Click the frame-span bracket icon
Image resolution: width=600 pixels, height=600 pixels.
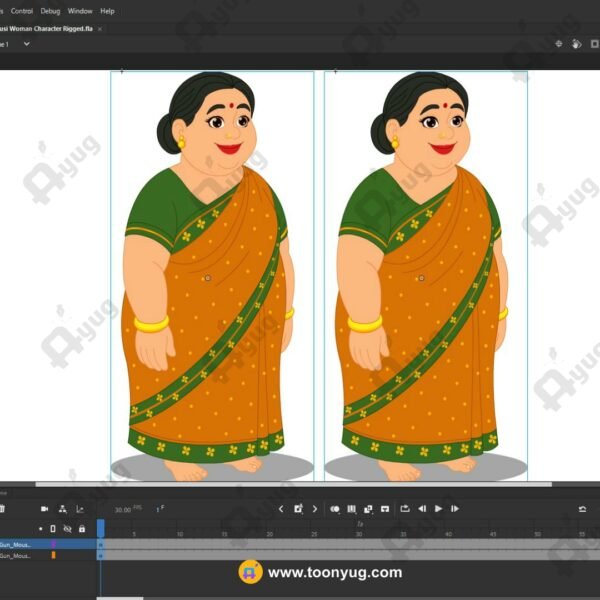tap(385, 509)
